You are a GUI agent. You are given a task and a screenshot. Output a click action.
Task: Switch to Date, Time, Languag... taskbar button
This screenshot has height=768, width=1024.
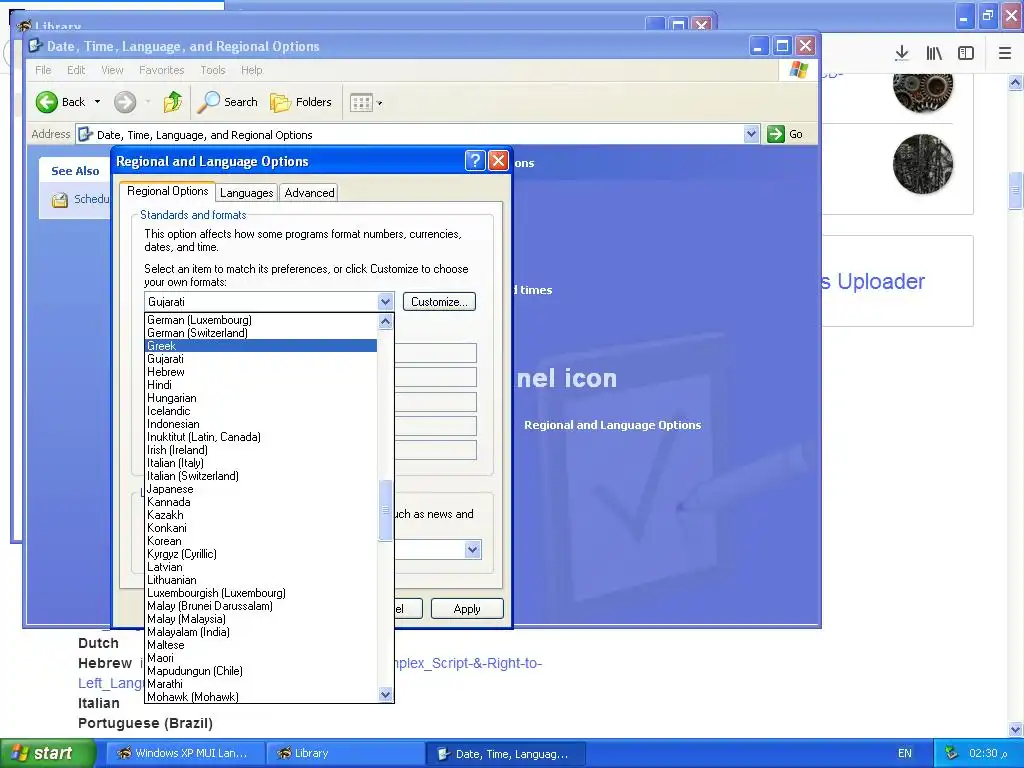pos(505,754)
